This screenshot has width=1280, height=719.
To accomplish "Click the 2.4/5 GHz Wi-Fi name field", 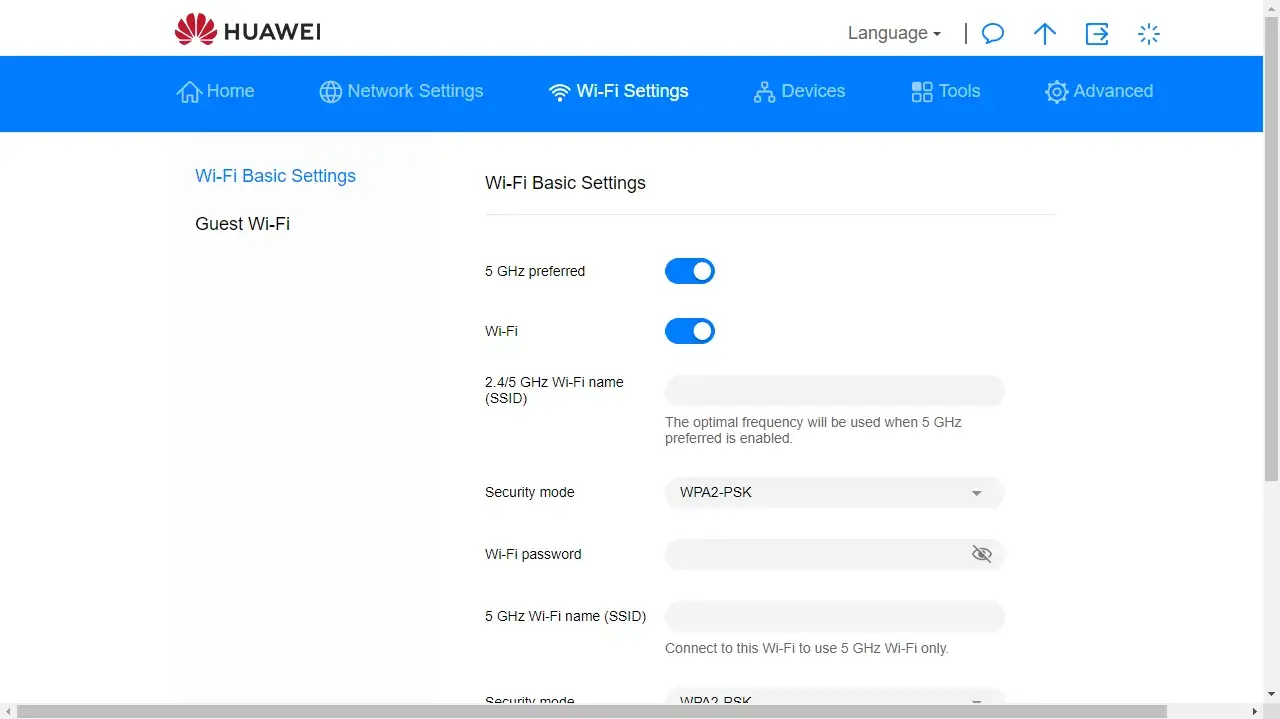I will tap(834, 390).
